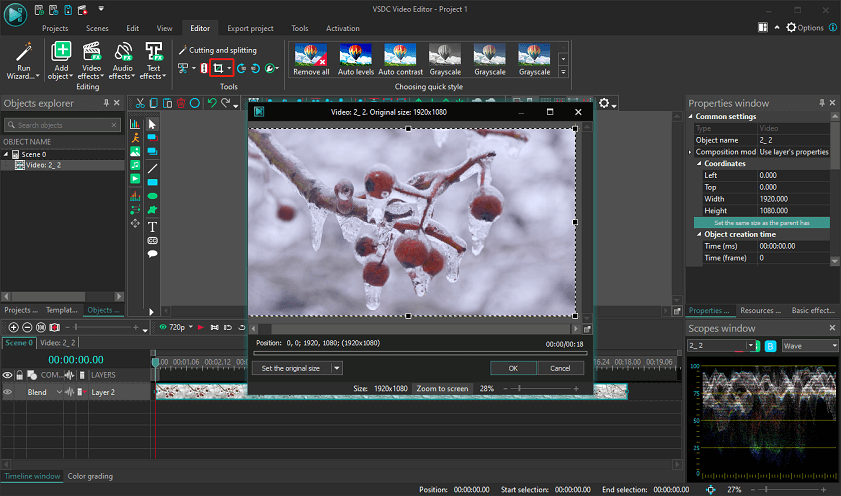Open the Export project tab

coord(250,28)
